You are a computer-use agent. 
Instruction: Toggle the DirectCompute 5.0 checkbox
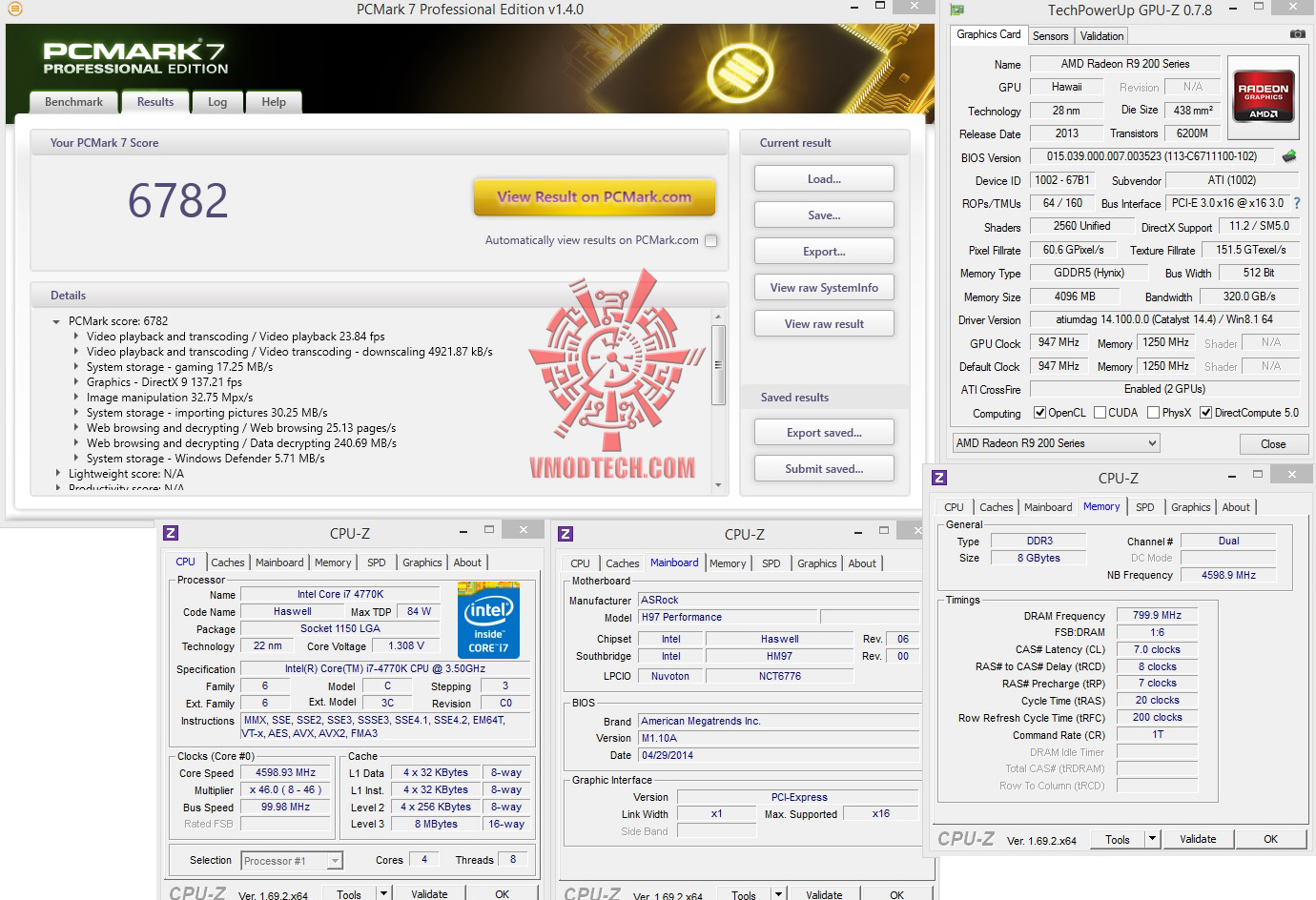point(1205,413)
